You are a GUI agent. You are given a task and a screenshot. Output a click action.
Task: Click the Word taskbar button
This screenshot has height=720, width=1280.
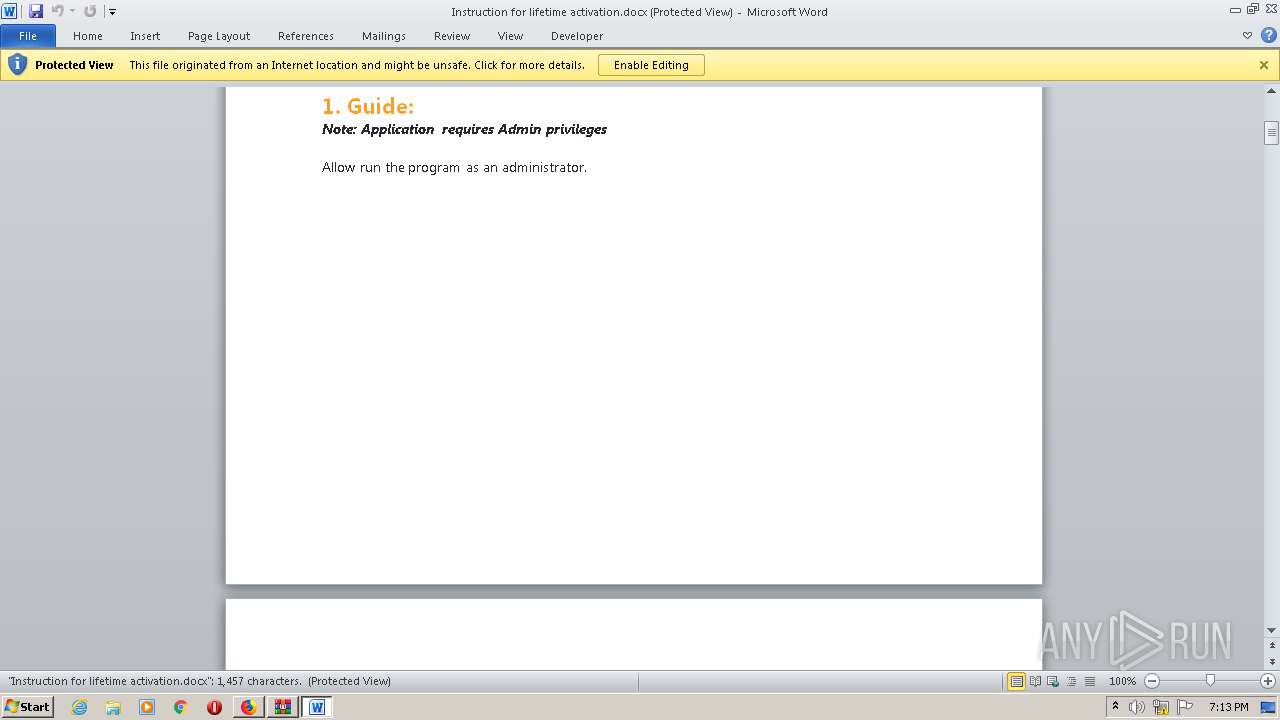tap(317, 707)
